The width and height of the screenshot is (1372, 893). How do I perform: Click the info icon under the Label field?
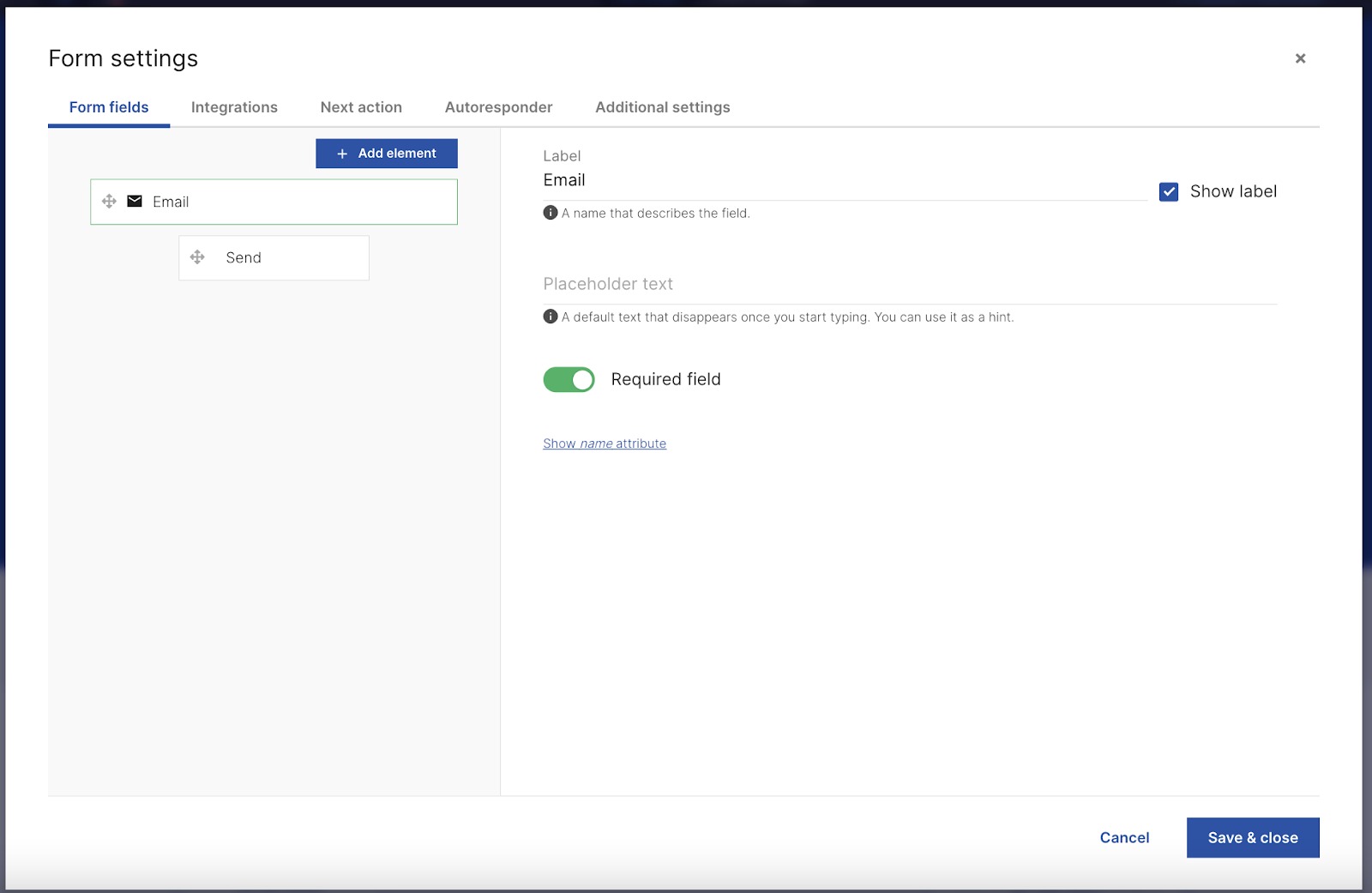pyautogui.click(x=550, y=213)
